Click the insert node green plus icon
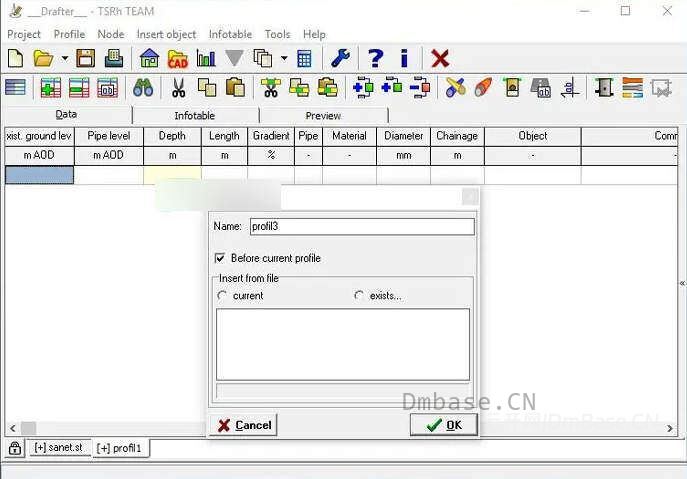 pos(363,87)
